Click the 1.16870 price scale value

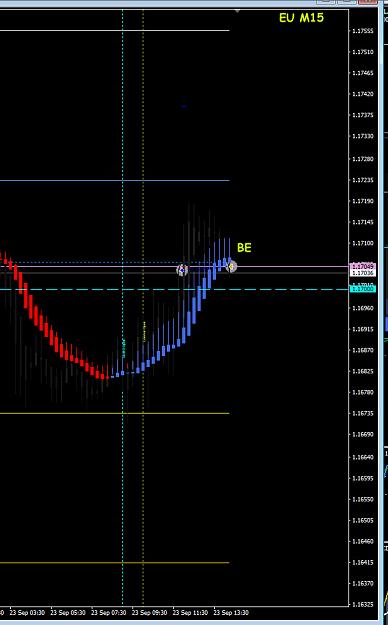[363, 350]
